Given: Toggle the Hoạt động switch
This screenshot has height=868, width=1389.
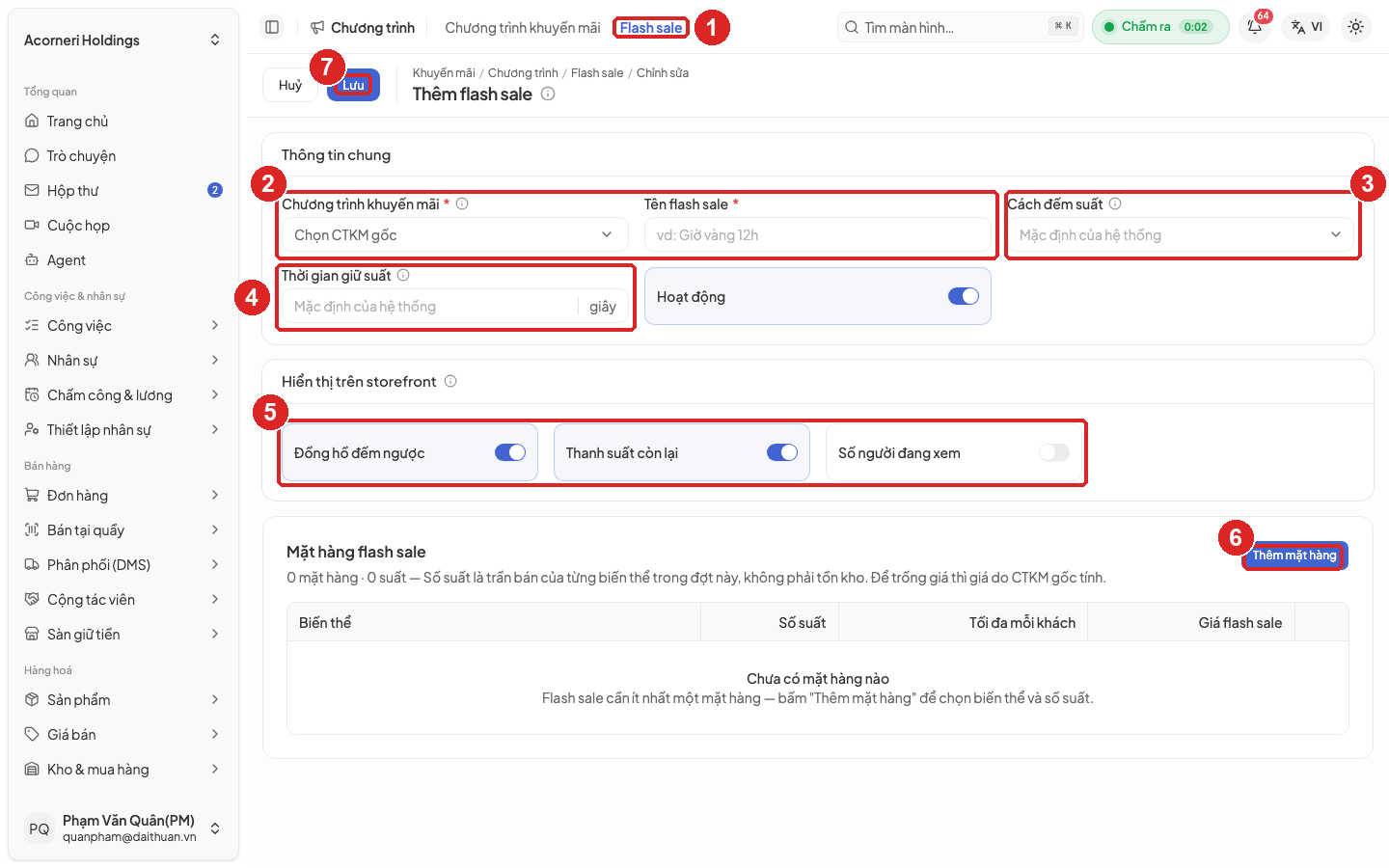Looking at the screenshot, I should [964, 296].
